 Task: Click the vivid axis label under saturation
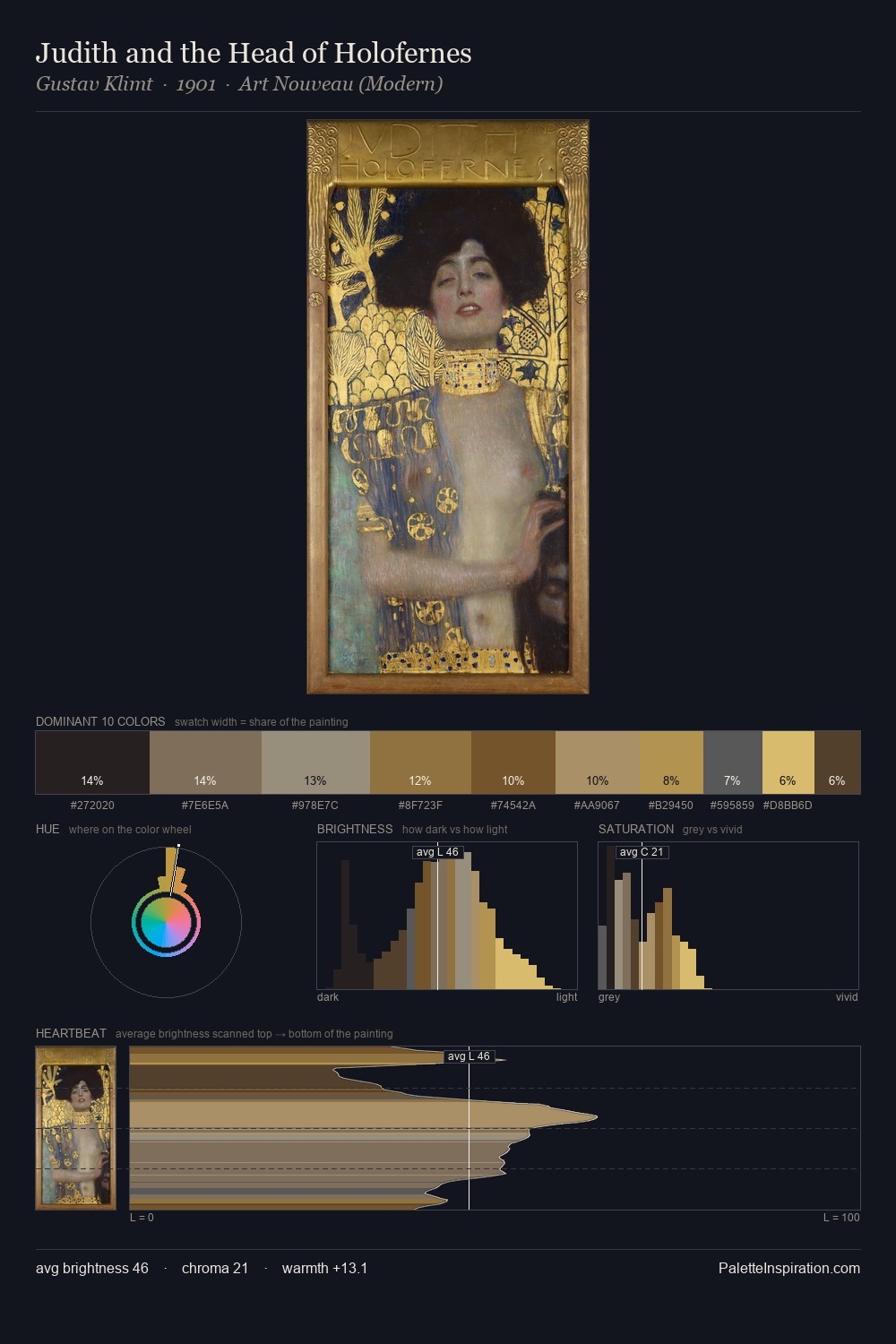point(847,997)
